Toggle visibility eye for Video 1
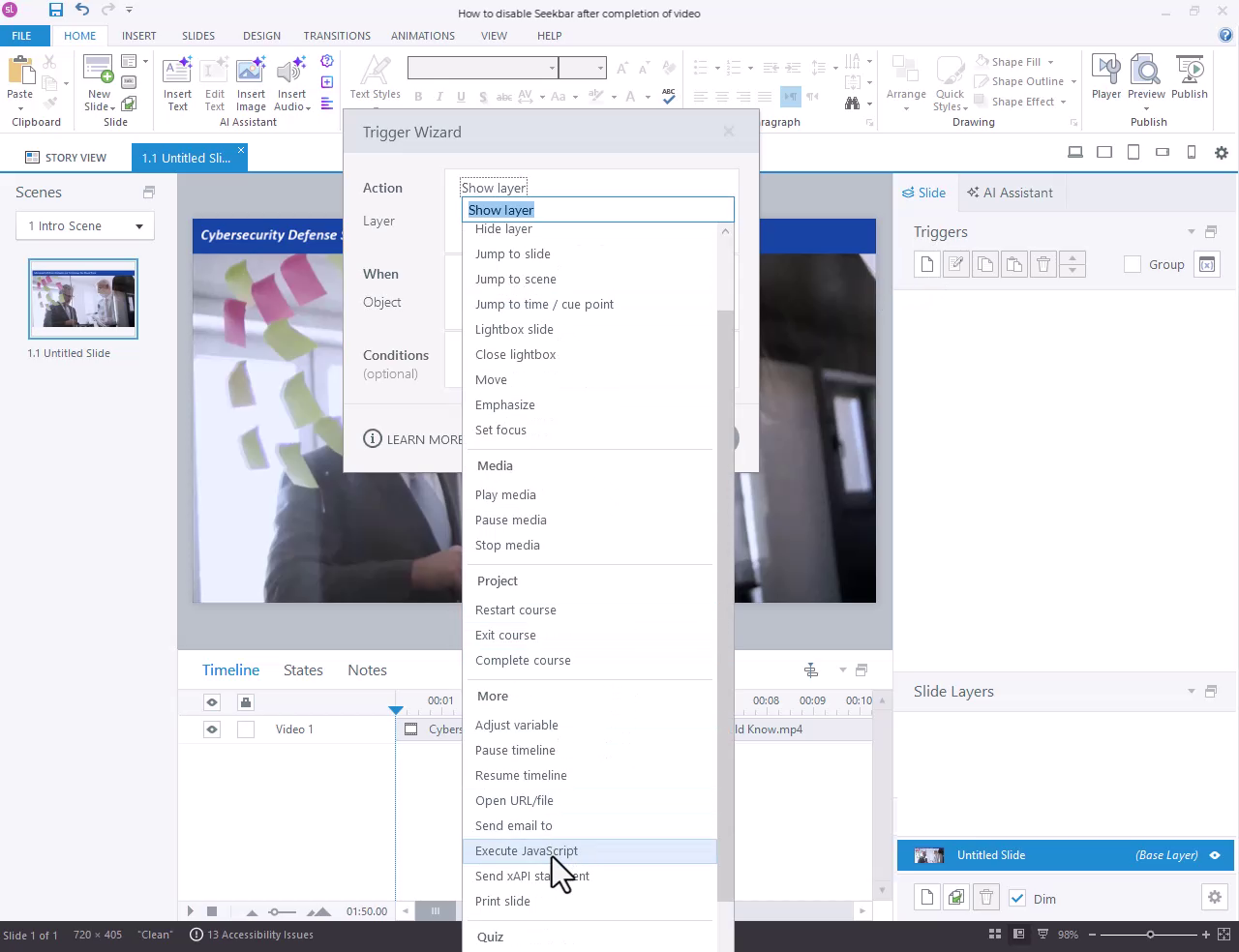1239x952 pixels. (212, 729)
